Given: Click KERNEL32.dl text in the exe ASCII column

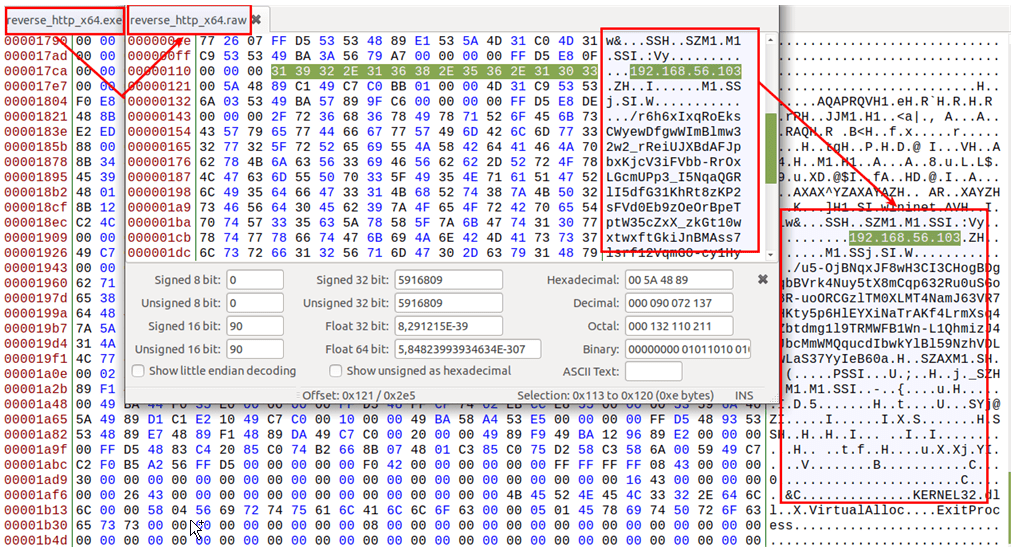Looking at the screenshot, I should [x=957, y=495].
